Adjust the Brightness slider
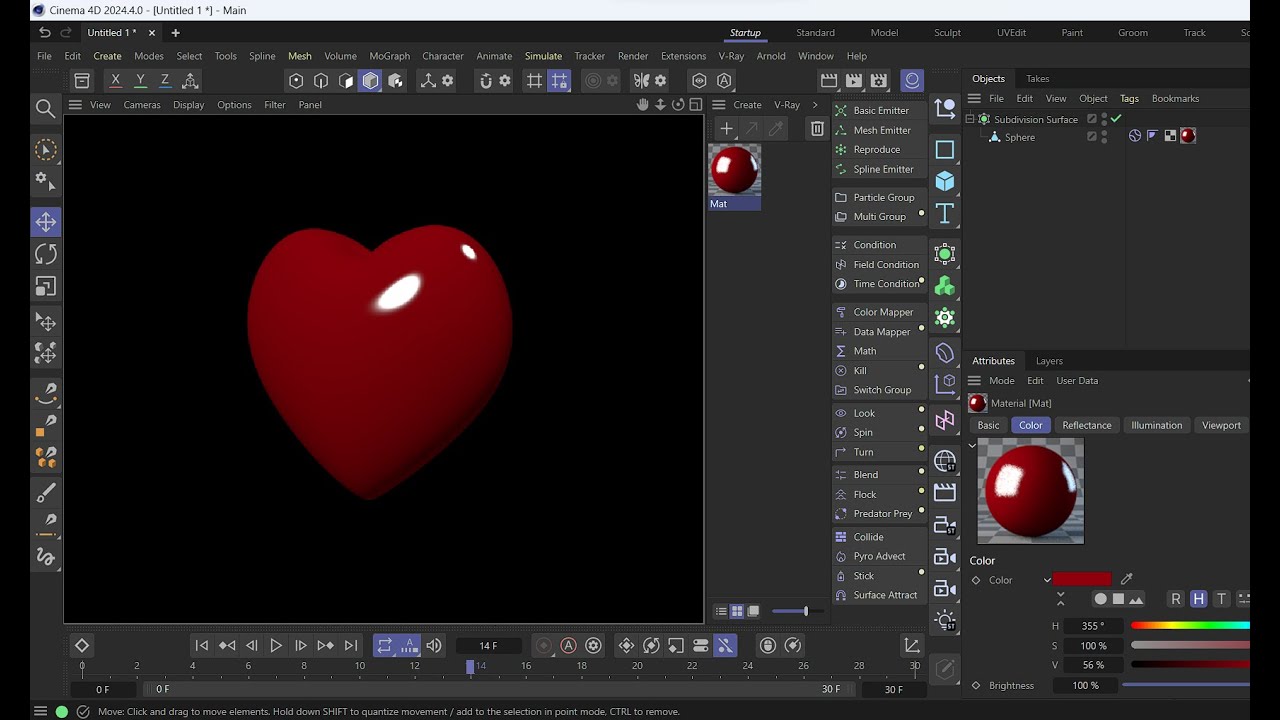This screenshot has height=720, width=1280. [x=1186, y=685]
